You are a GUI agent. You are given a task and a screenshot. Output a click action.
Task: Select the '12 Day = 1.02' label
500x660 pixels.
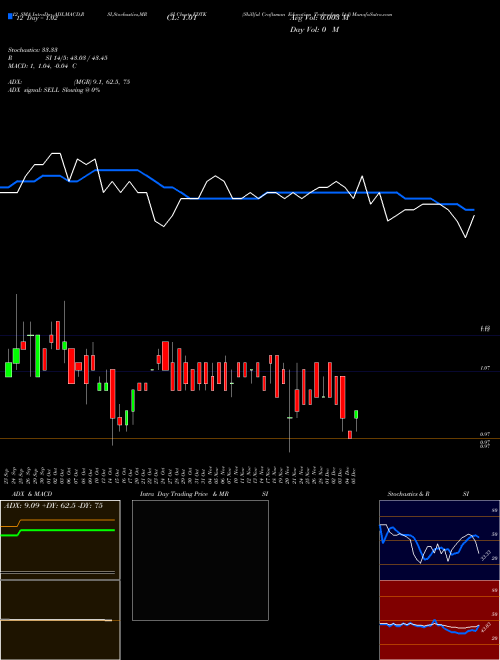coord(36,19)
